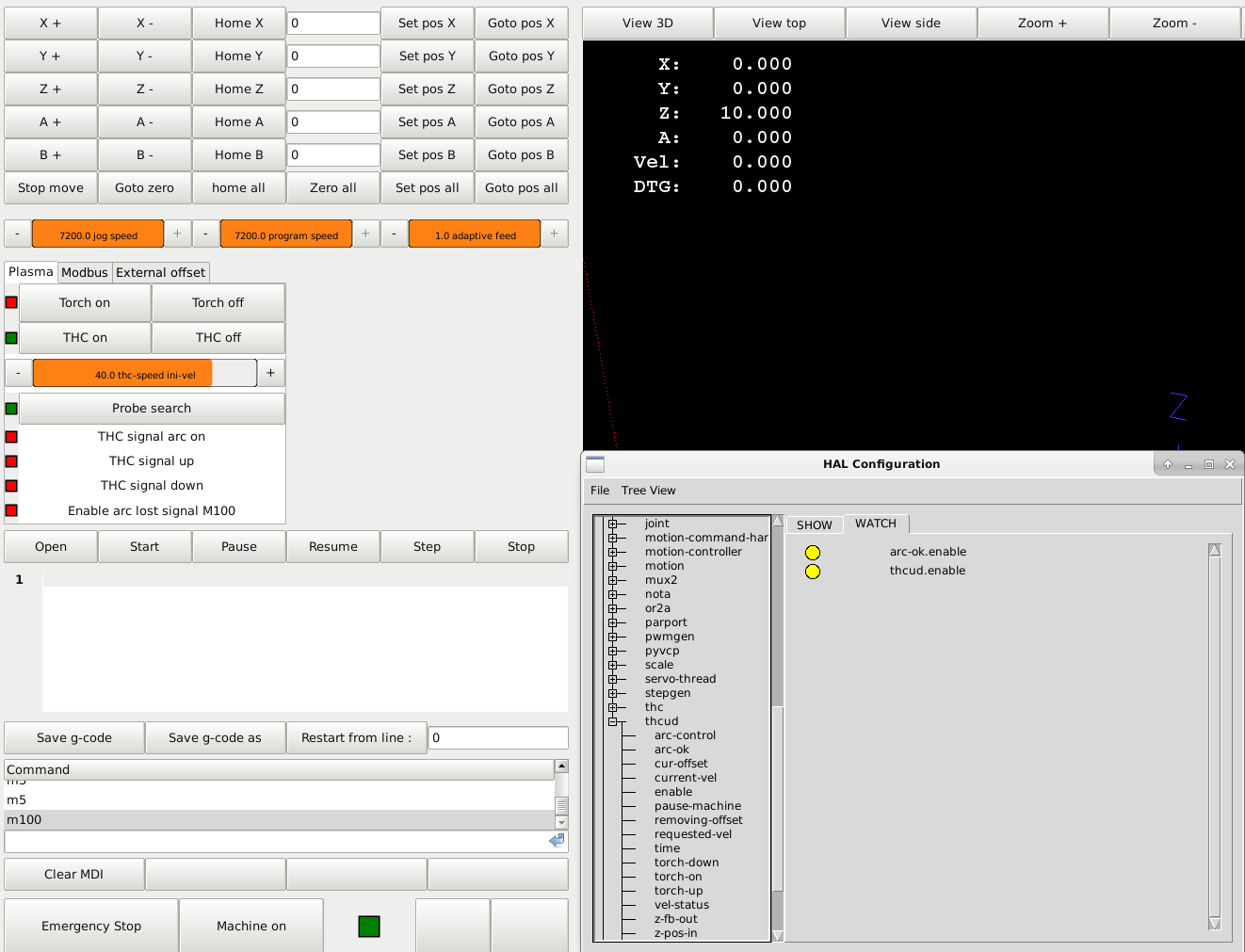The width and height of the screenshot is (1245, 952).
Task: Decrease the jog speed with minus button
Action: click(x=18, y=234)
